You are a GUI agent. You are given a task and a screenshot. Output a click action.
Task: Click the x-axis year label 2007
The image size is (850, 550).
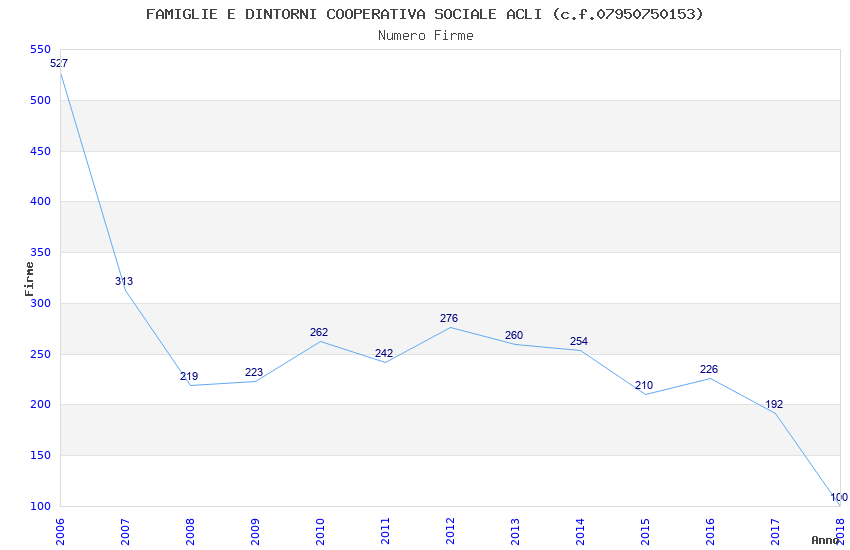125,532
